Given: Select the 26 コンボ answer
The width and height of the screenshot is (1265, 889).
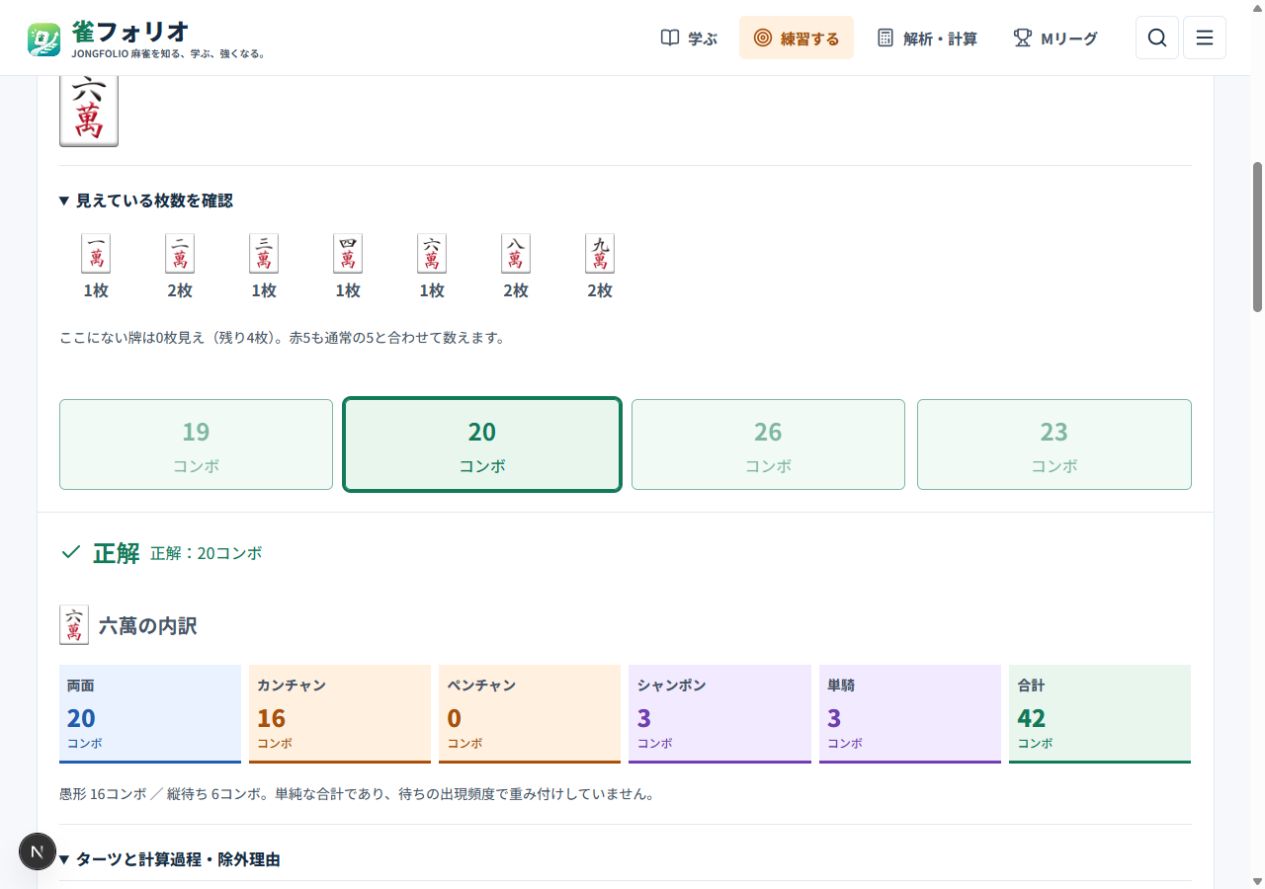Looking at the screenshot, I should tap(768, 445).
